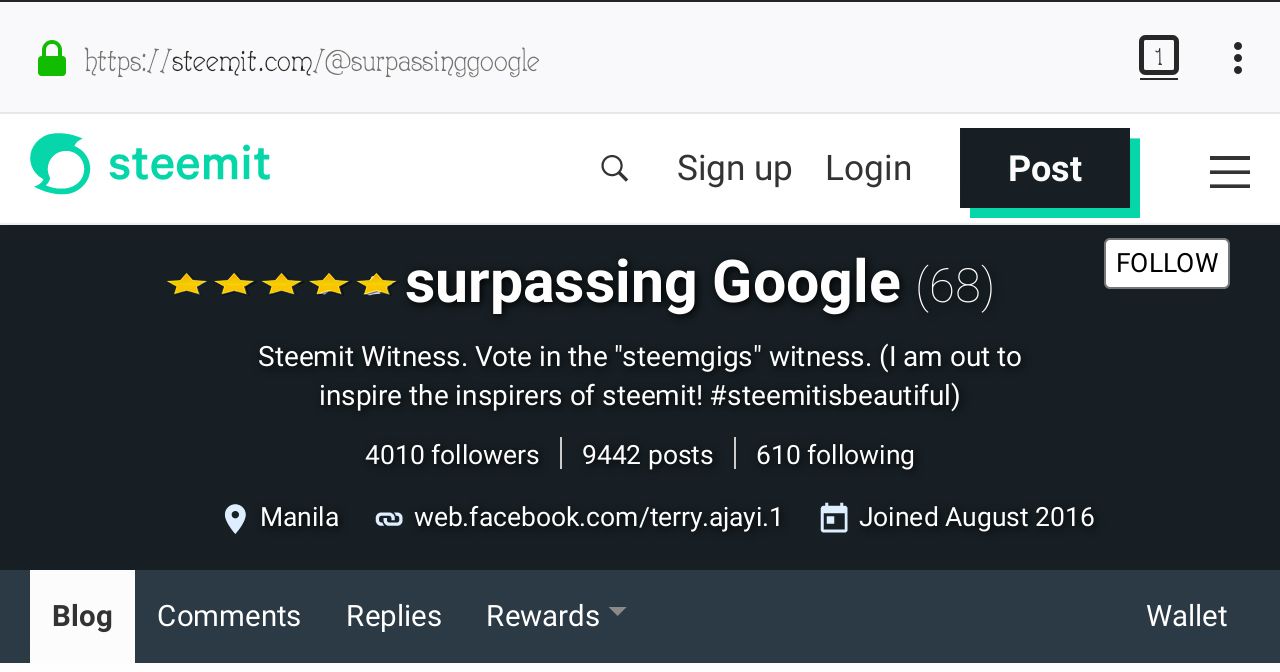Image resolution: width=1280 pixels, height=672 pixels.
Task: Click the green padlock security icon
Action: click(x=51, y=59)
